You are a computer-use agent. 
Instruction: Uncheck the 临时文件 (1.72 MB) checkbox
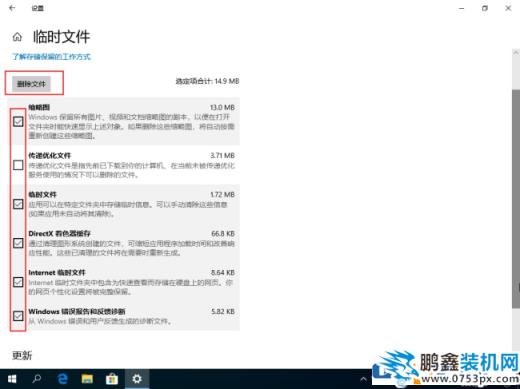[x=18, y=204]
